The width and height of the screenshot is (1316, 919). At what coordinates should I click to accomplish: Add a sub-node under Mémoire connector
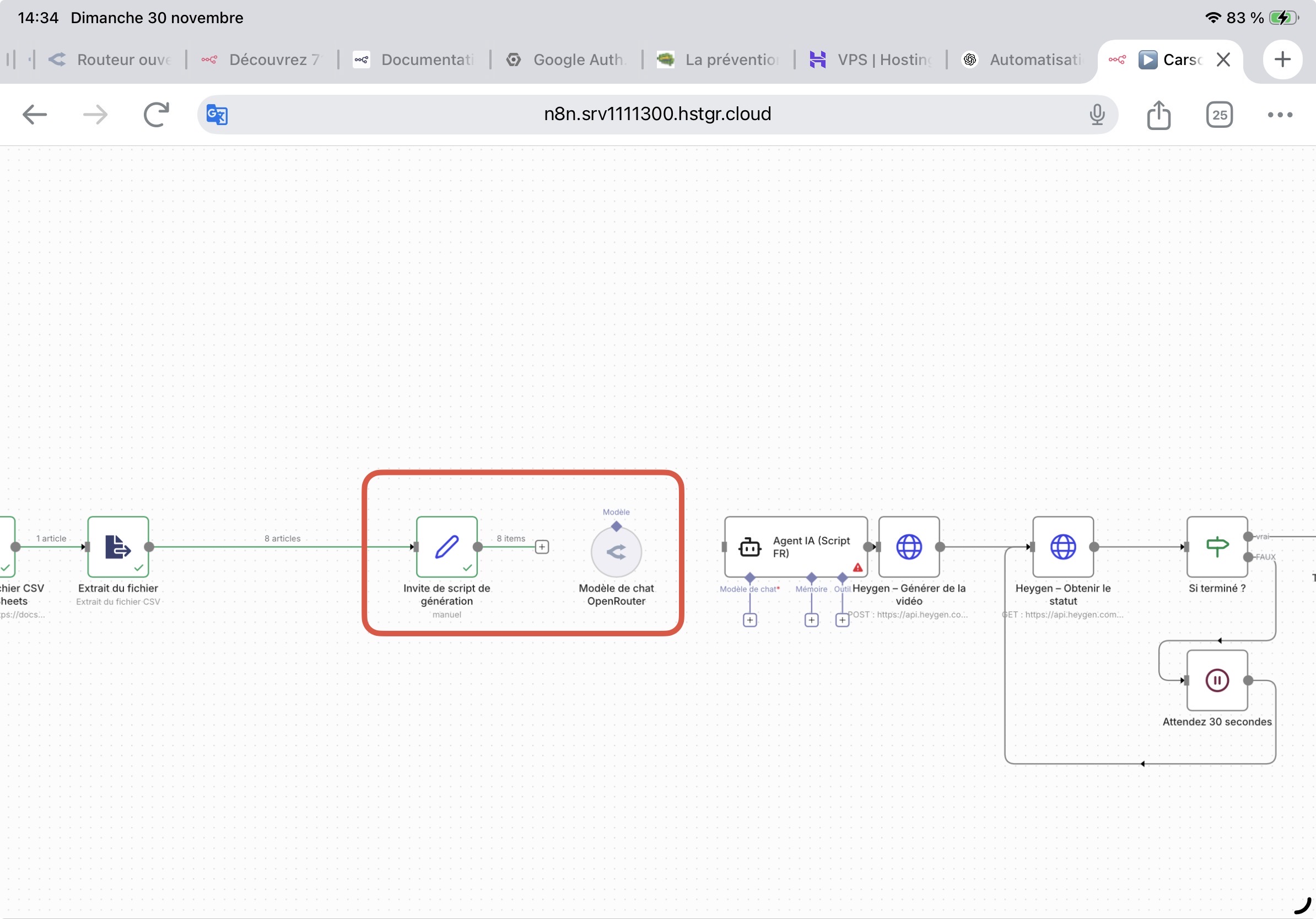(811, 620)
